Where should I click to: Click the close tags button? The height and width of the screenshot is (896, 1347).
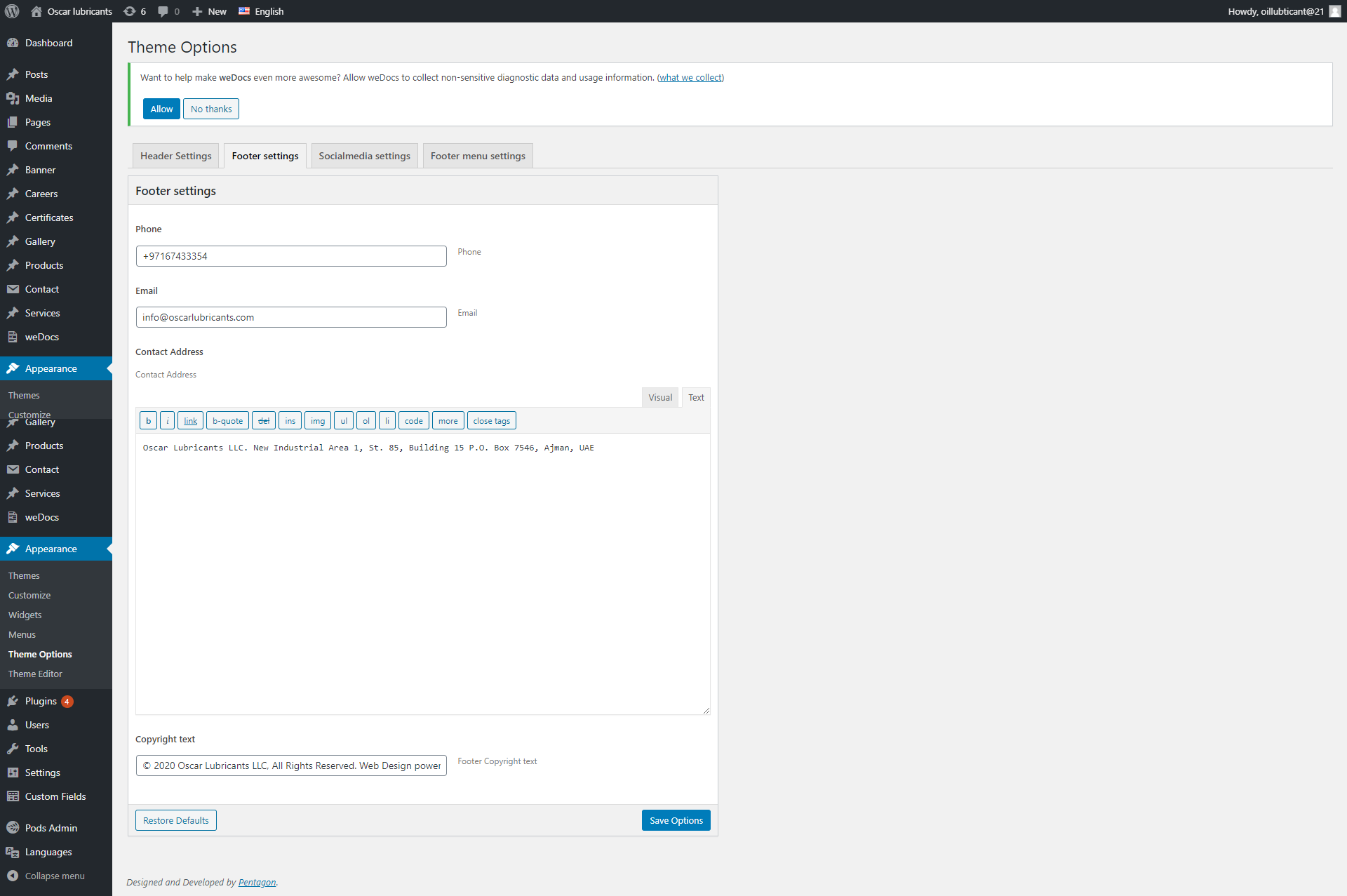pos(492,420)
